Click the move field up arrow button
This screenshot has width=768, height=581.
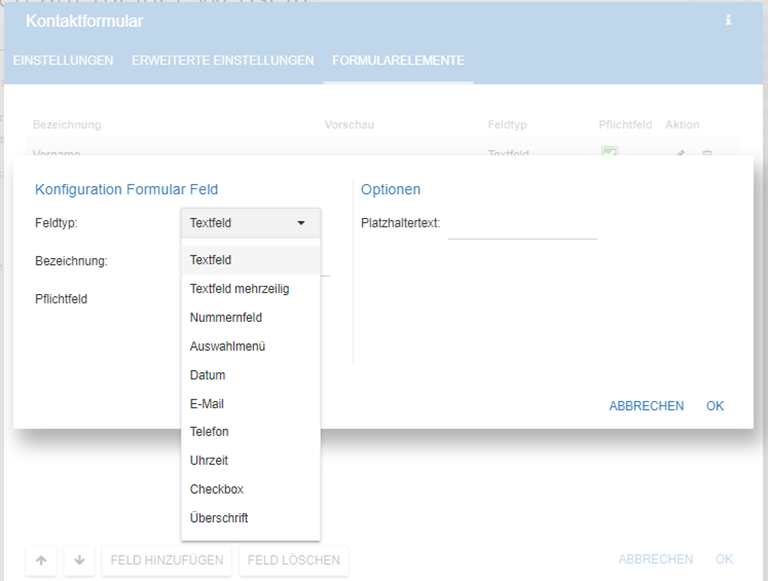coord(40,560)
